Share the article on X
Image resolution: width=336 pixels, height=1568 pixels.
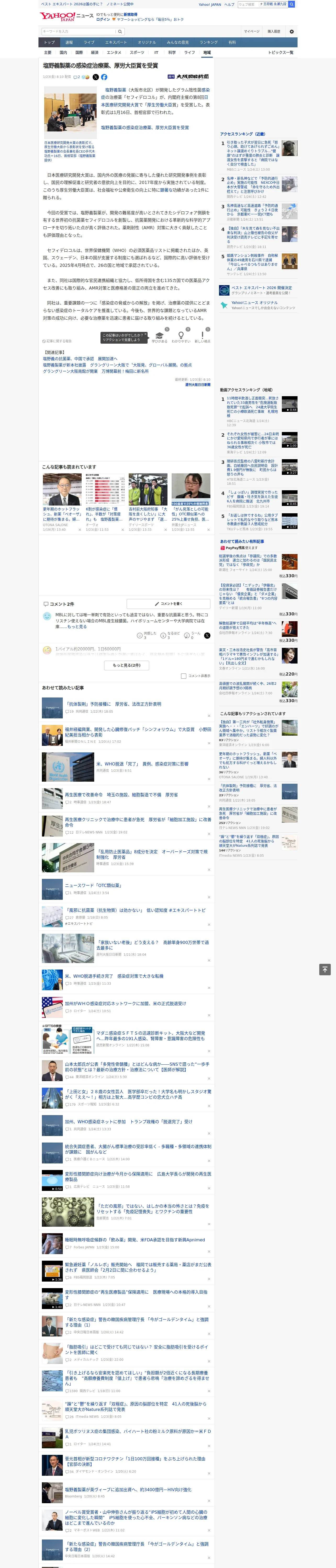click(96, 77)
